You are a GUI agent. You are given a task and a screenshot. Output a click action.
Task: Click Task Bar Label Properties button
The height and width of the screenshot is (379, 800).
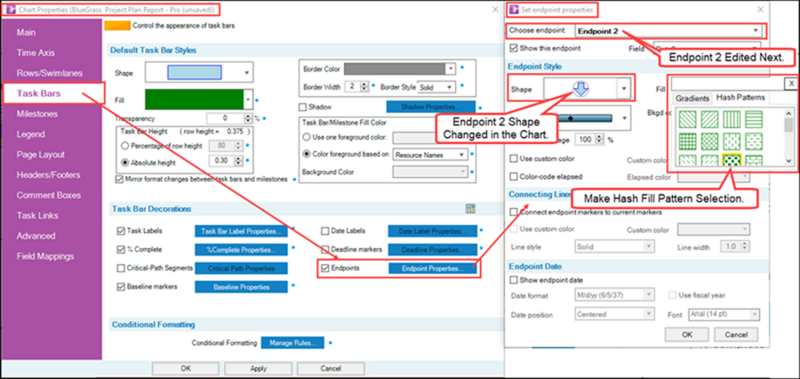coord(241,232)
